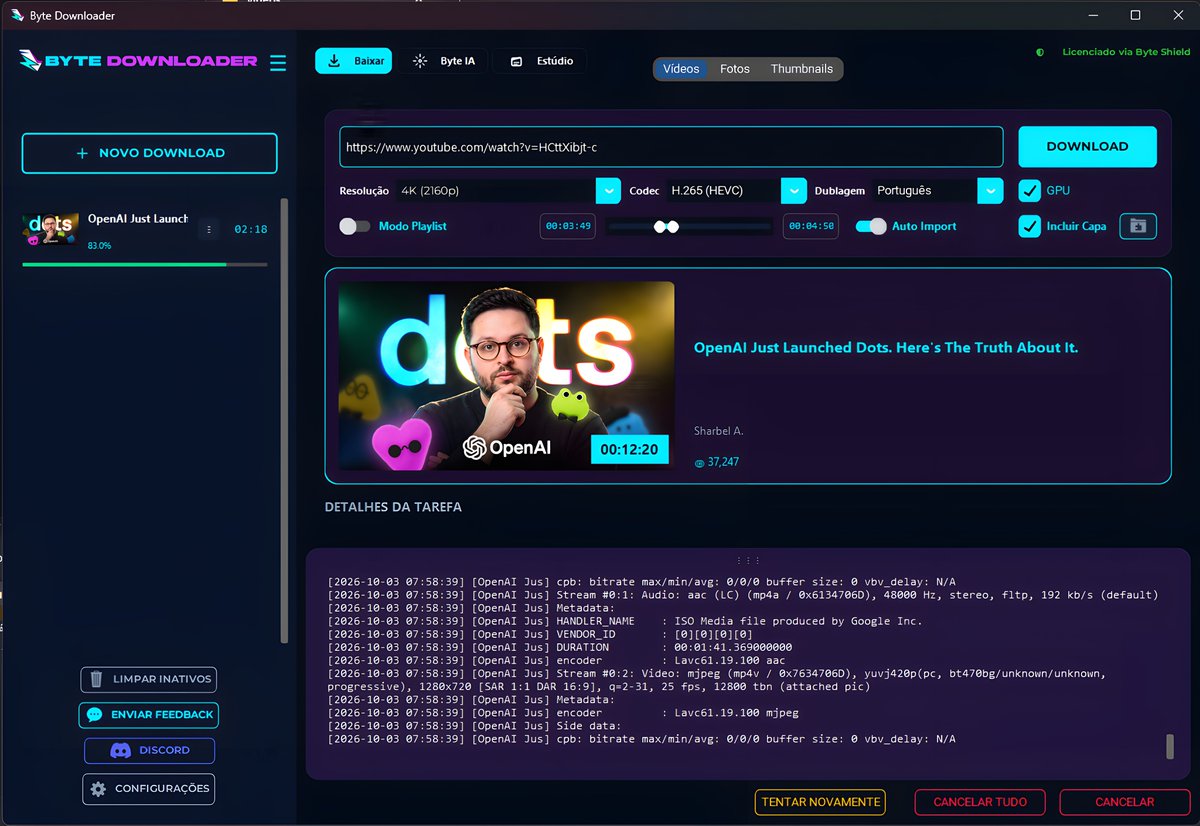
Task: Click the log line with Stream #0:1 Audio
Action: (x=743, y=595)
